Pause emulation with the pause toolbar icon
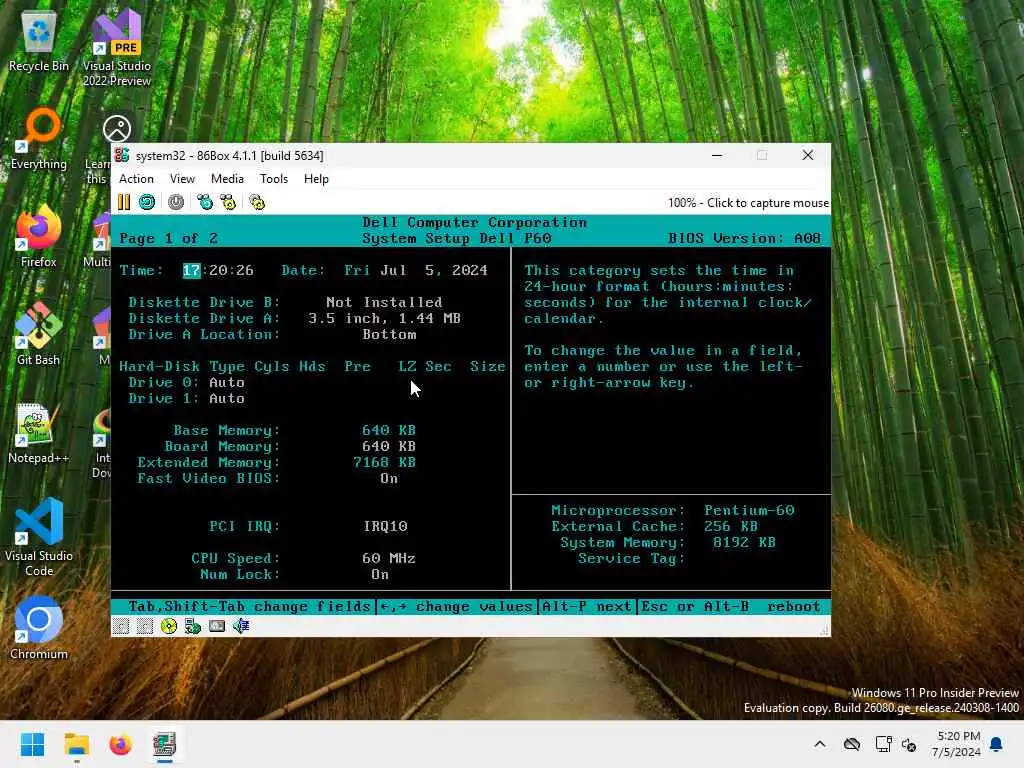Image resolution: width=1024 pixels, height=768 pixels. [124, 202]
